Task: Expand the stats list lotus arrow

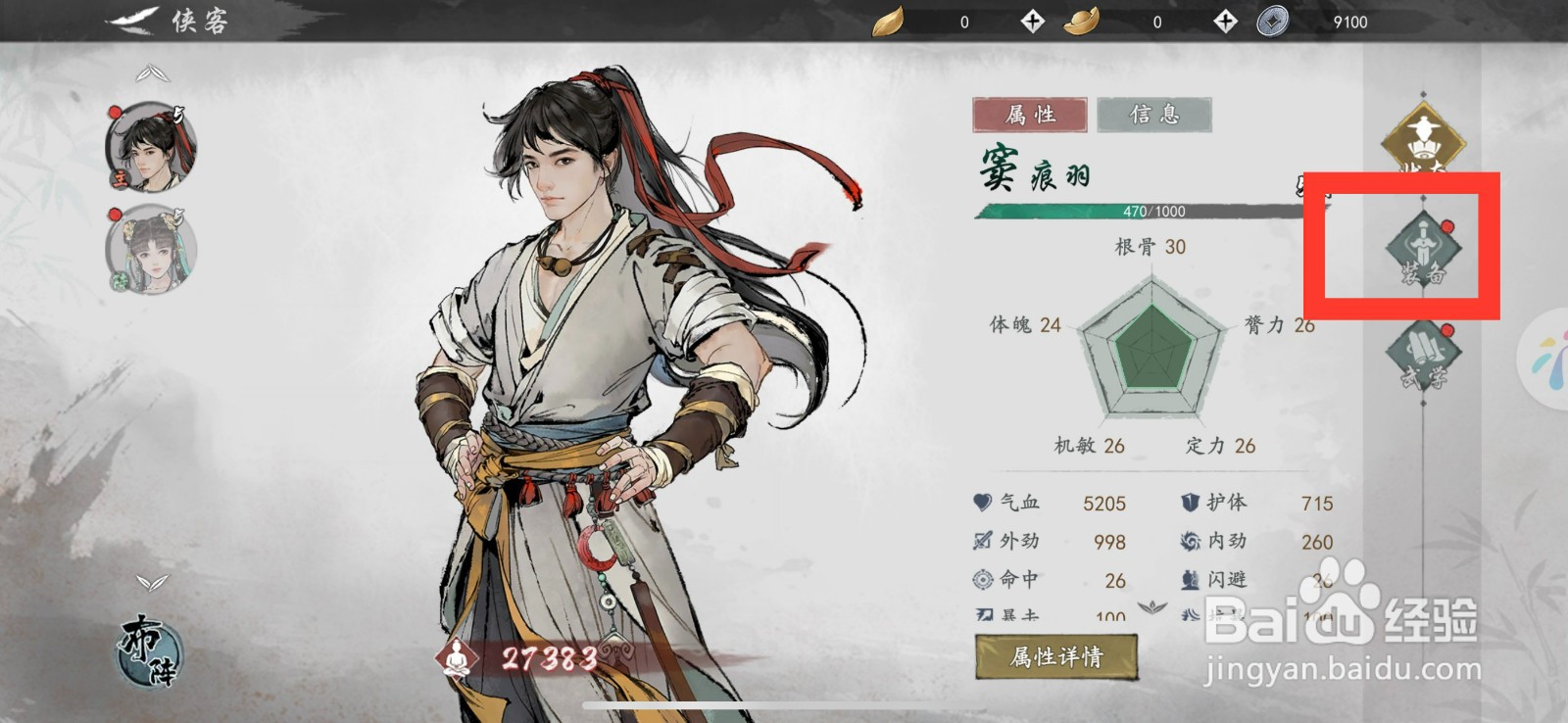Action: [1152, 607]
